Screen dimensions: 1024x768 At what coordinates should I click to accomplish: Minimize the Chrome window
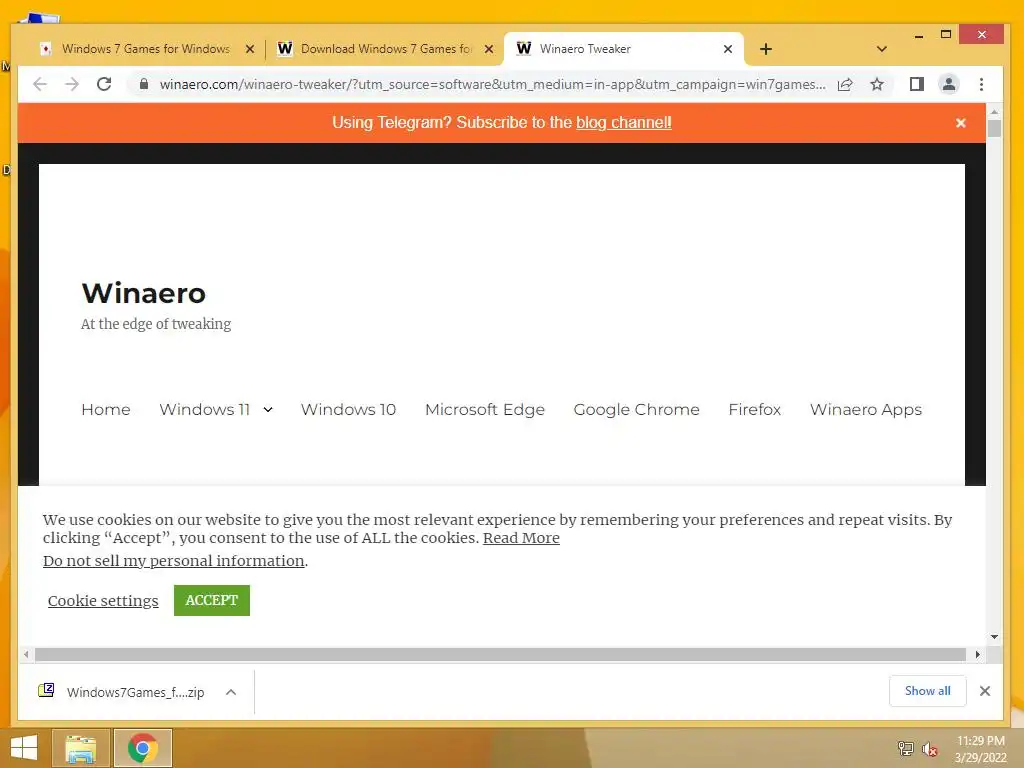coord(919,35)
